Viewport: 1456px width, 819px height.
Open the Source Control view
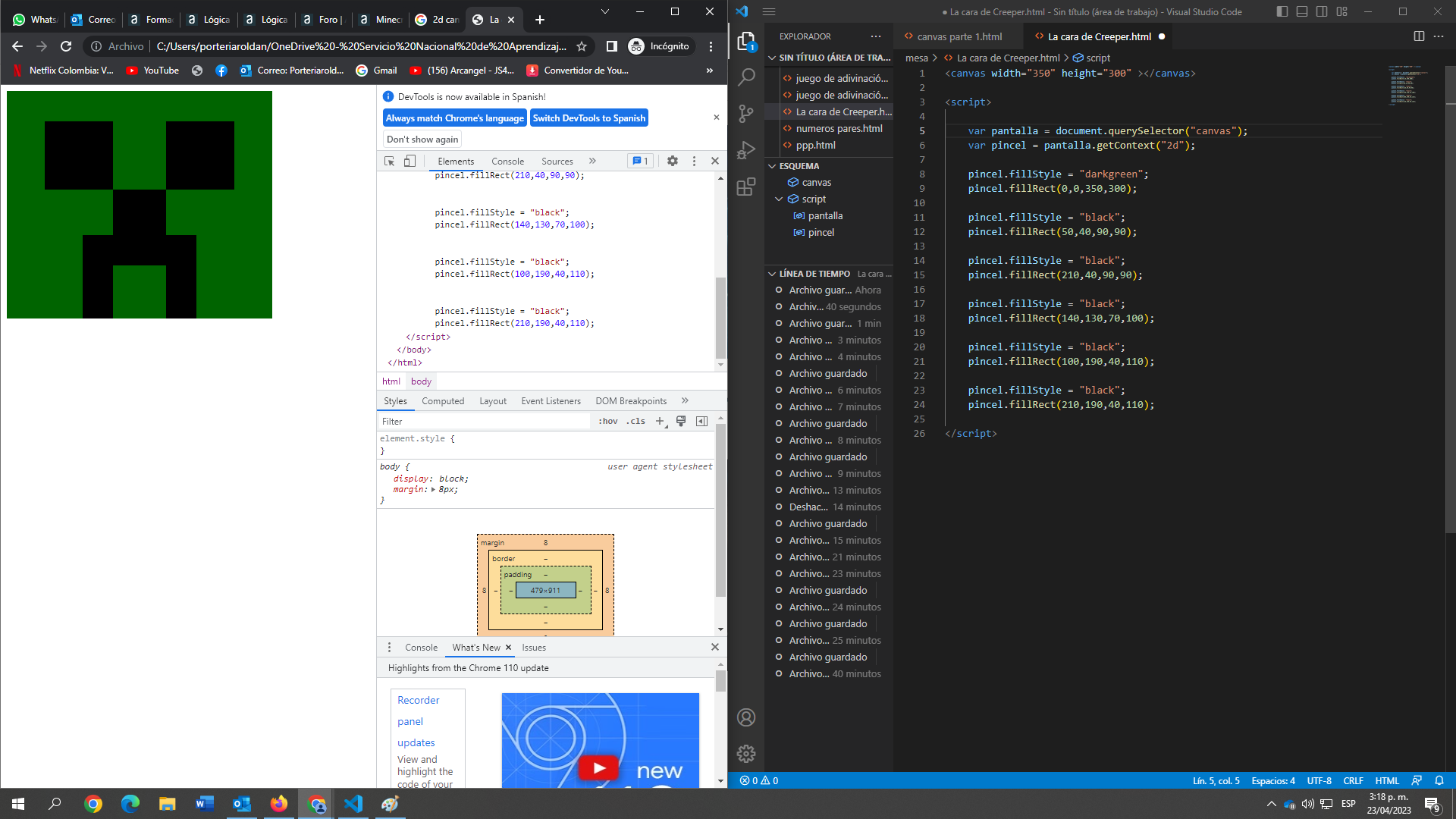click(746, 114)
